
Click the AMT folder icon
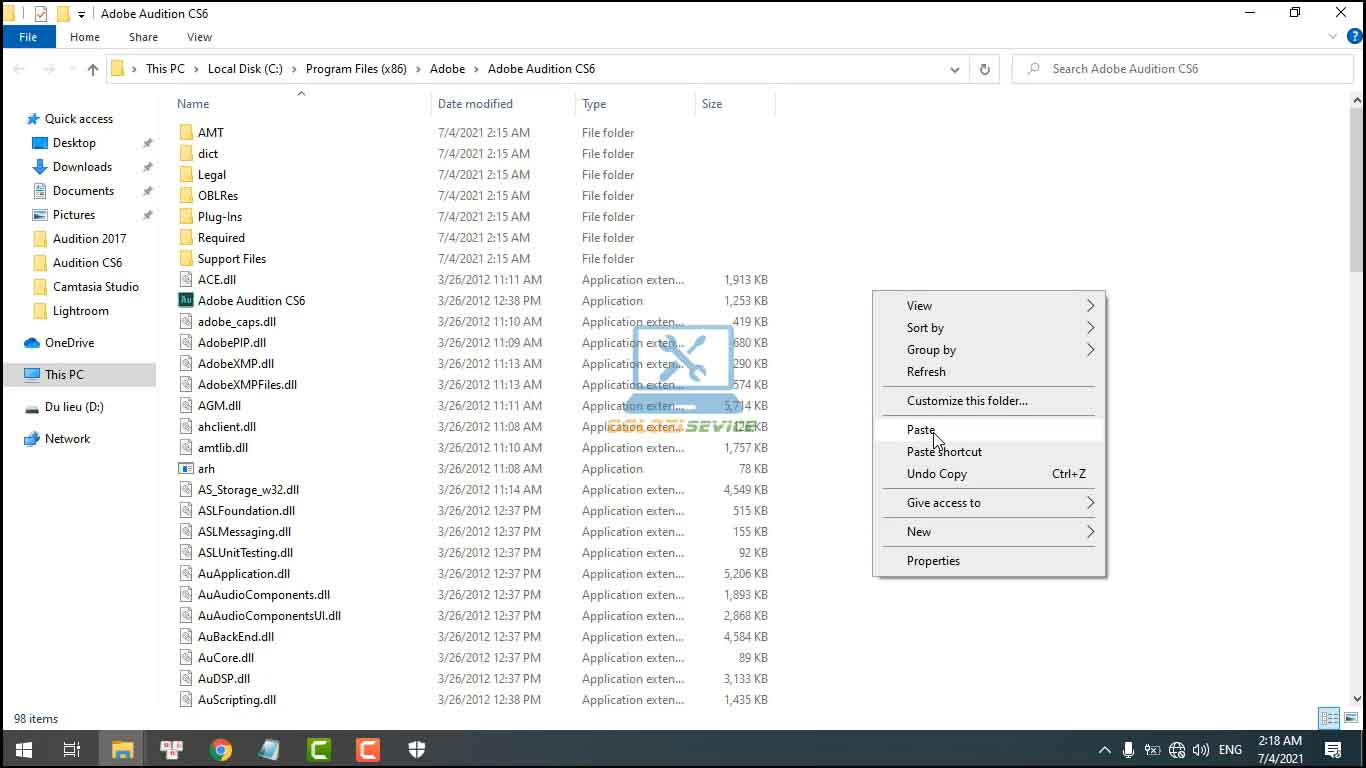click(x=186, y=132)
